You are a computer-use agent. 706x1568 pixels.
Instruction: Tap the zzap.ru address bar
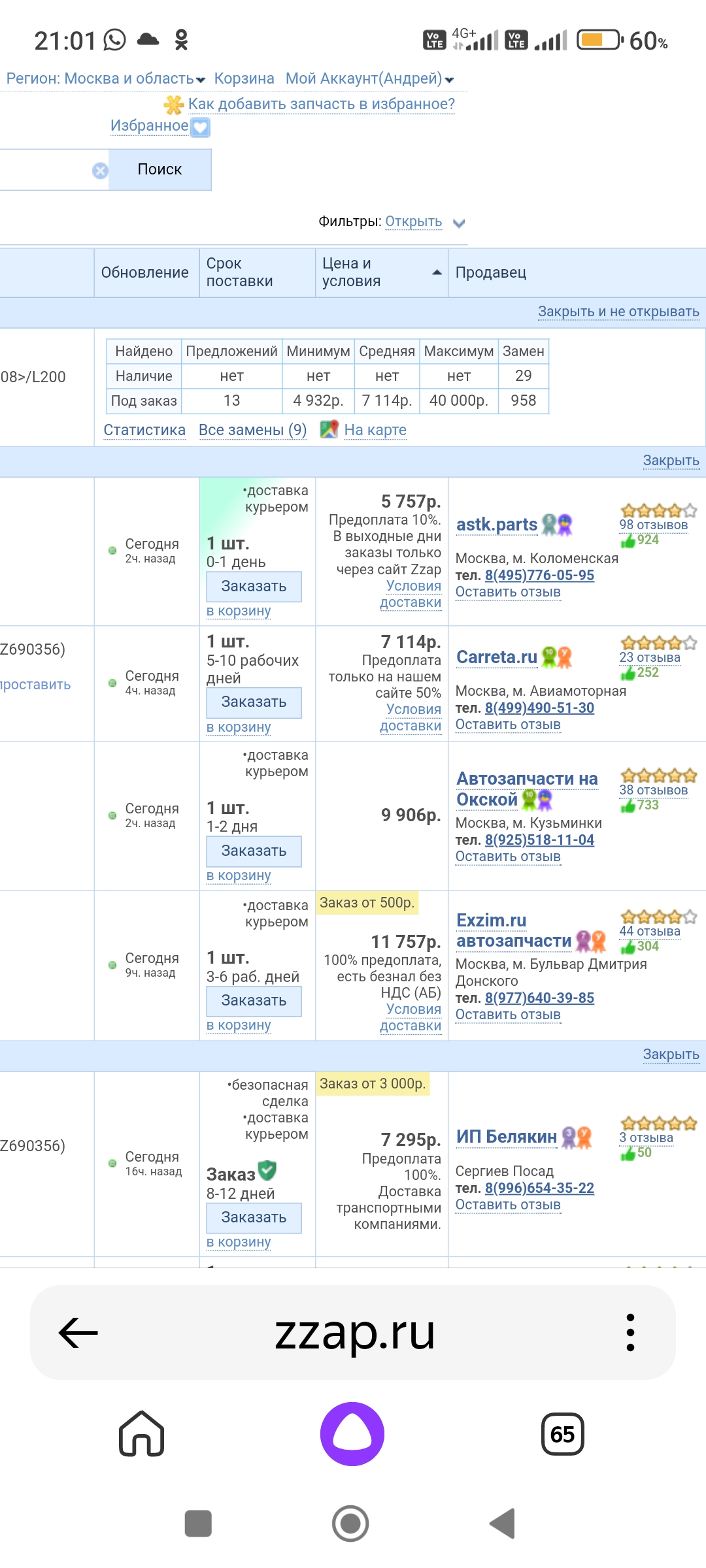354,1332
